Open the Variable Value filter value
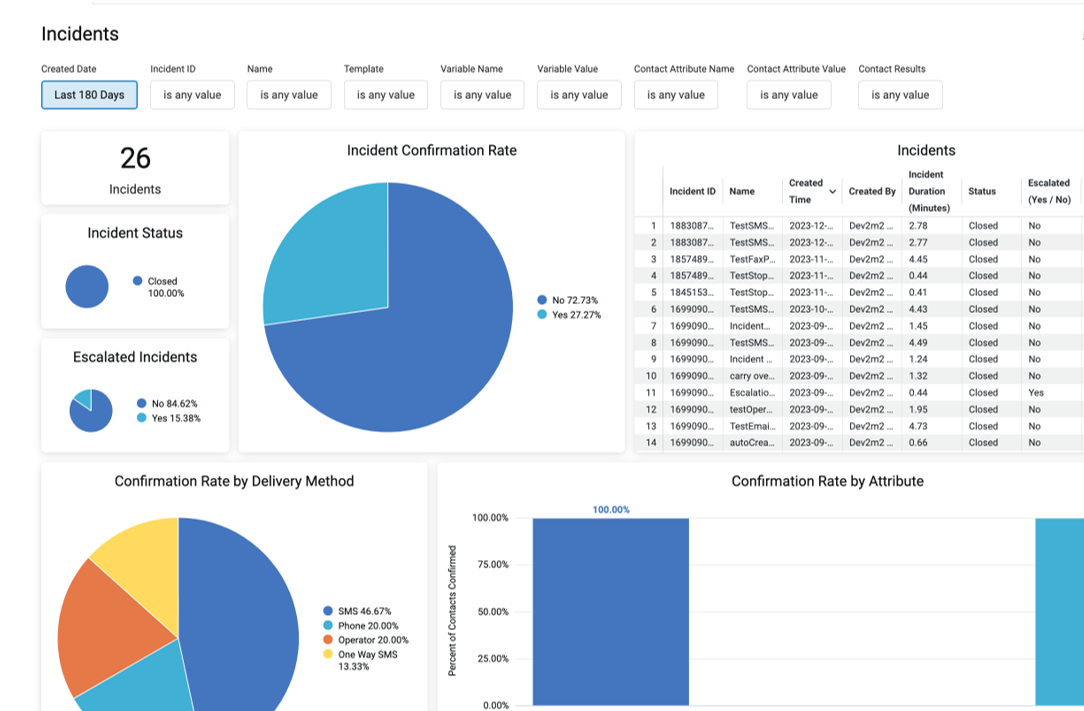Viewport: 1084px width, 711px height. 579,95
